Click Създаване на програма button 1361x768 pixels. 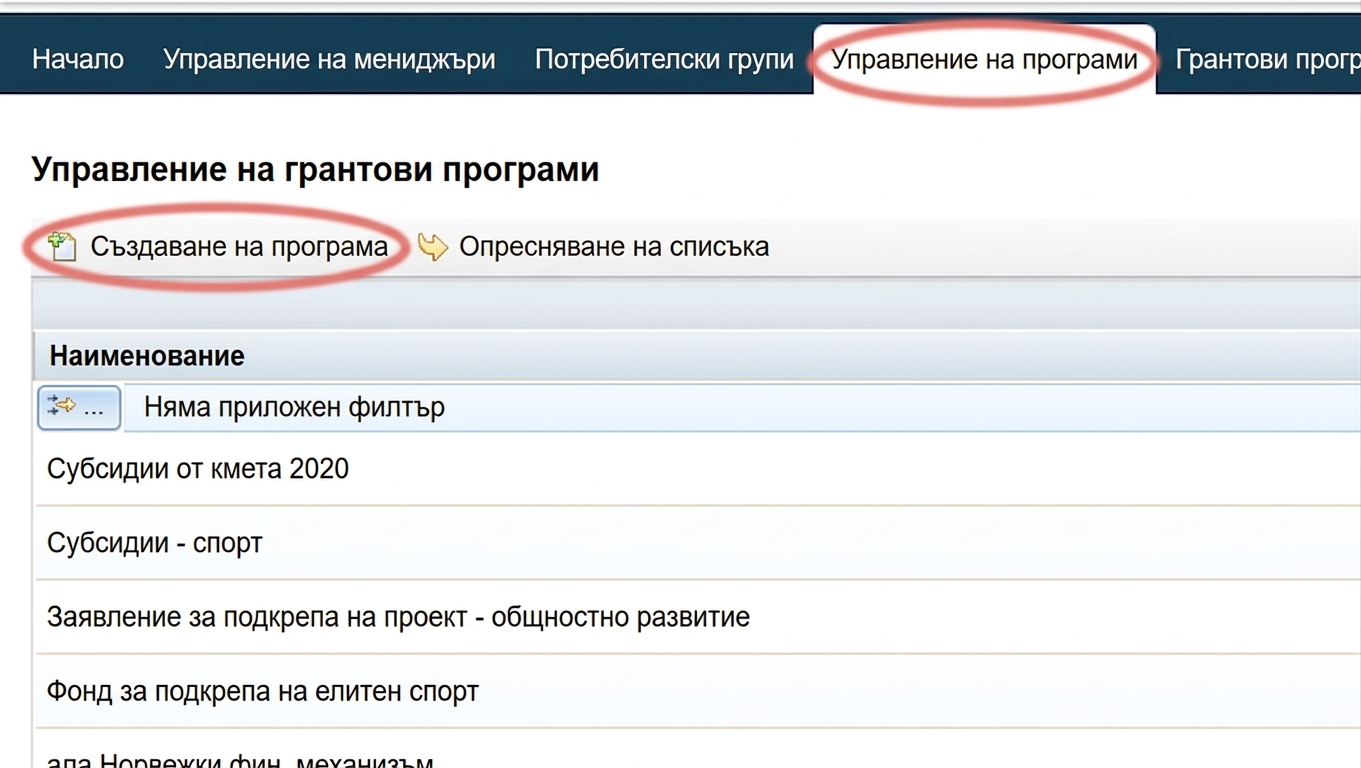[x=220, y=246]
